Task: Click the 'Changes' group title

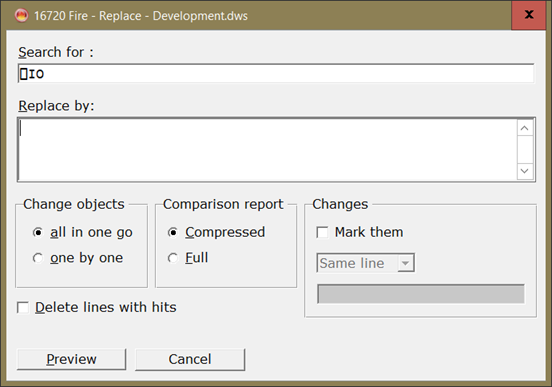Action: point(340,204)
